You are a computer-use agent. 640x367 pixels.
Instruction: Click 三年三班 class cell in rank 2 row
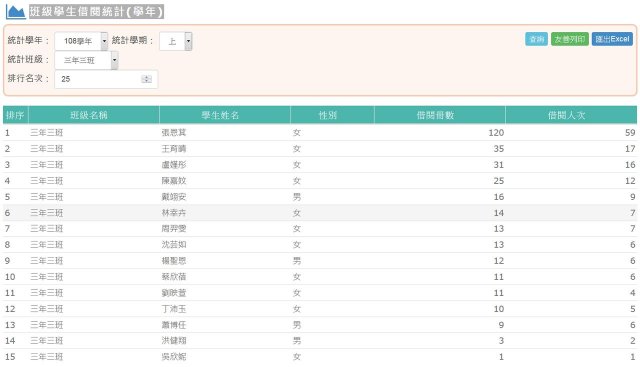(47, 149)
